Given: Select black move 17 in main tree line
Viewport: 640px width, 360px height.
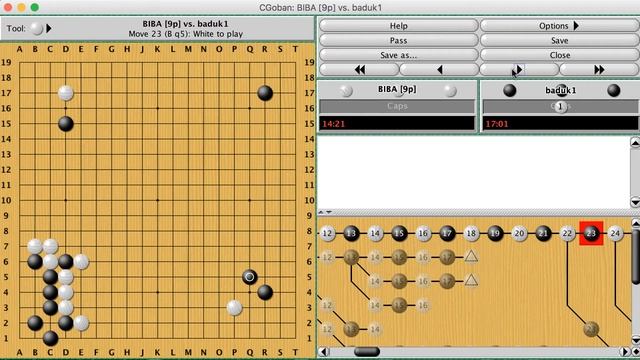Looking at the screenshot, I should (x=447, y=233).
